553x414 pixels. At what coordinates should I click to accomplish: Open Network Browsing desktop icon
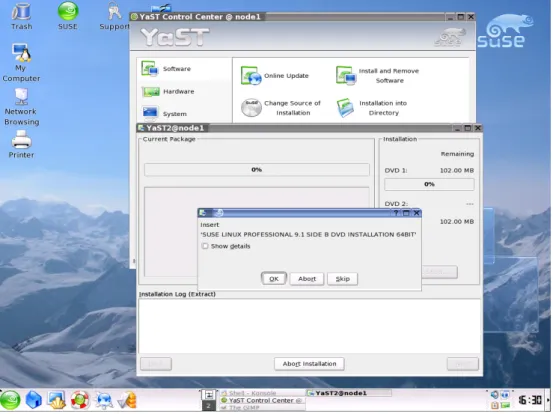click(x=21, y=106)
